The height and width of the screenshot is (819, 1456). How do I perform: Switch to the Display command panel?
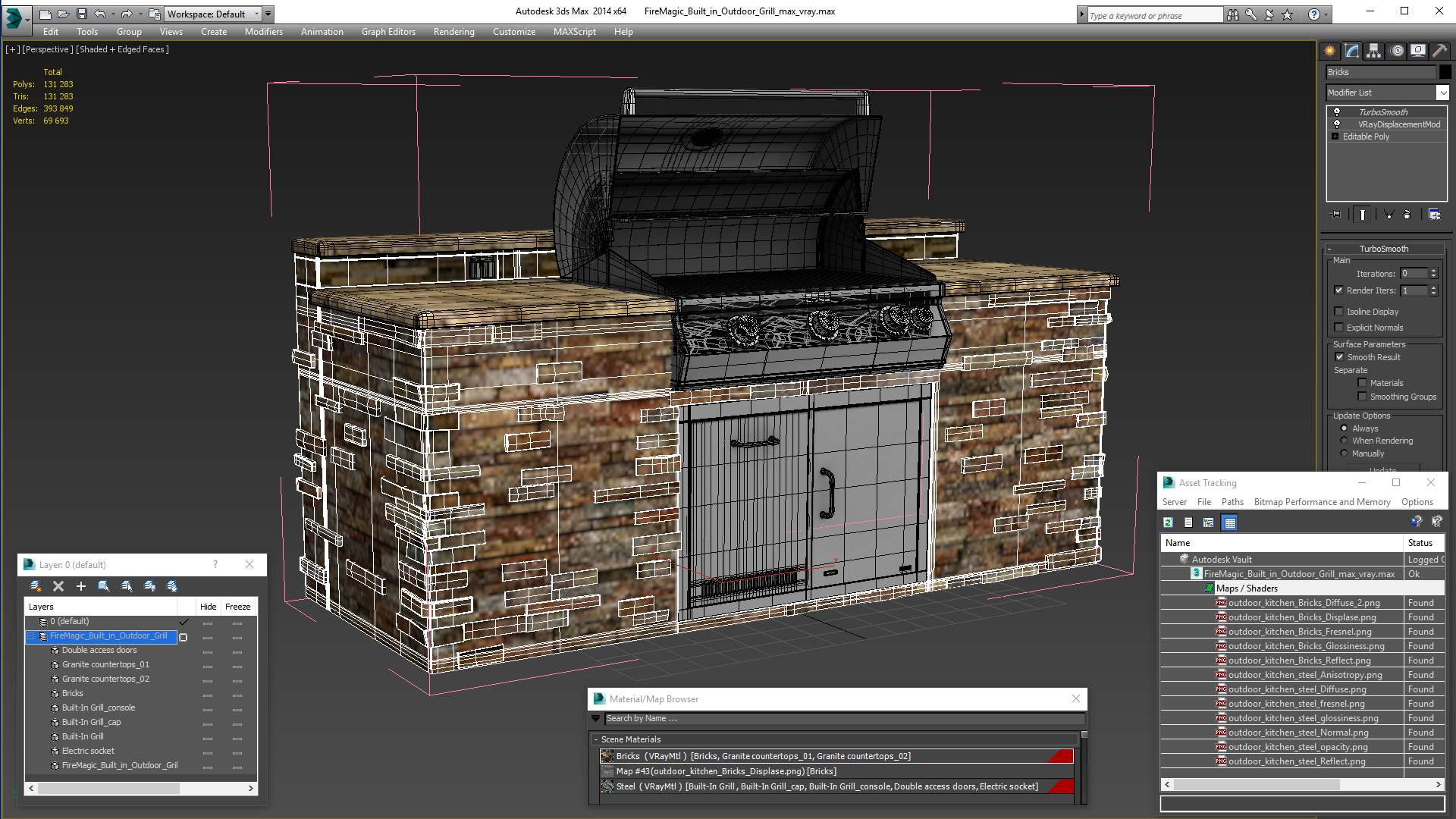click(x=1418, y=51)
